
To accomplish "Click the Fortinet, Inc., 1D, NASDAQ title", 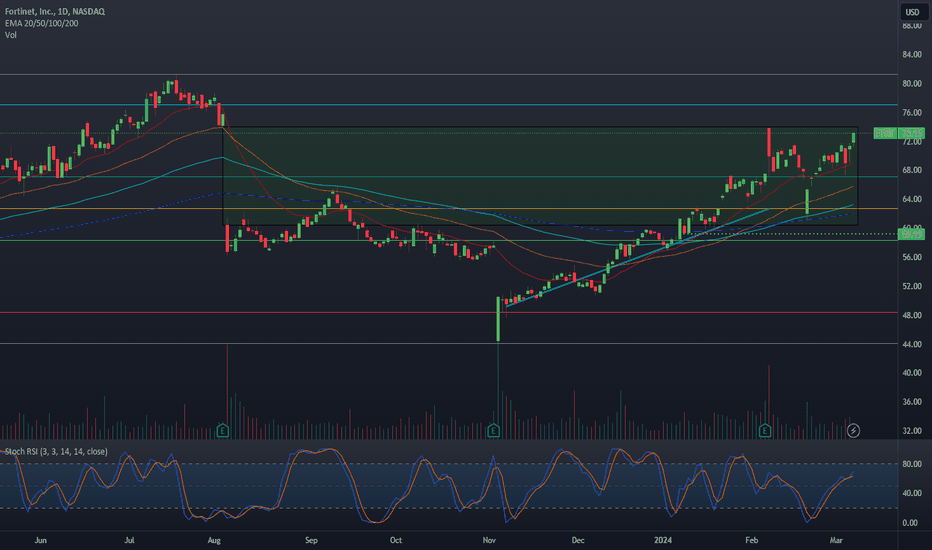I will click(x=55, y=11).
